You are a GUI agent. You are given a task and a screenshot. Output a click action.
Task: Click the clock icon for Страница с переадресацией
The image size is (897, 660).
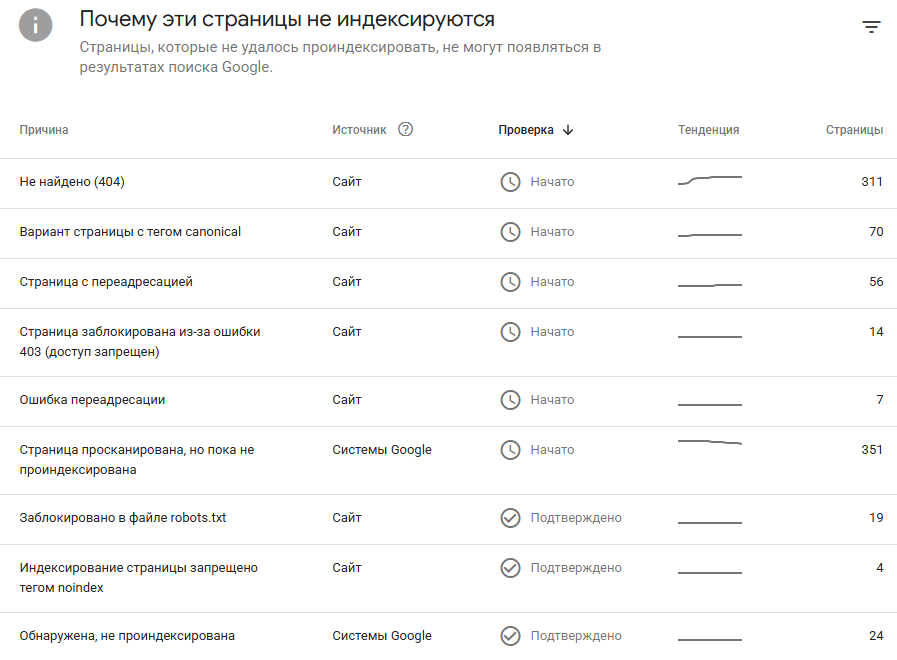(510, 282)
